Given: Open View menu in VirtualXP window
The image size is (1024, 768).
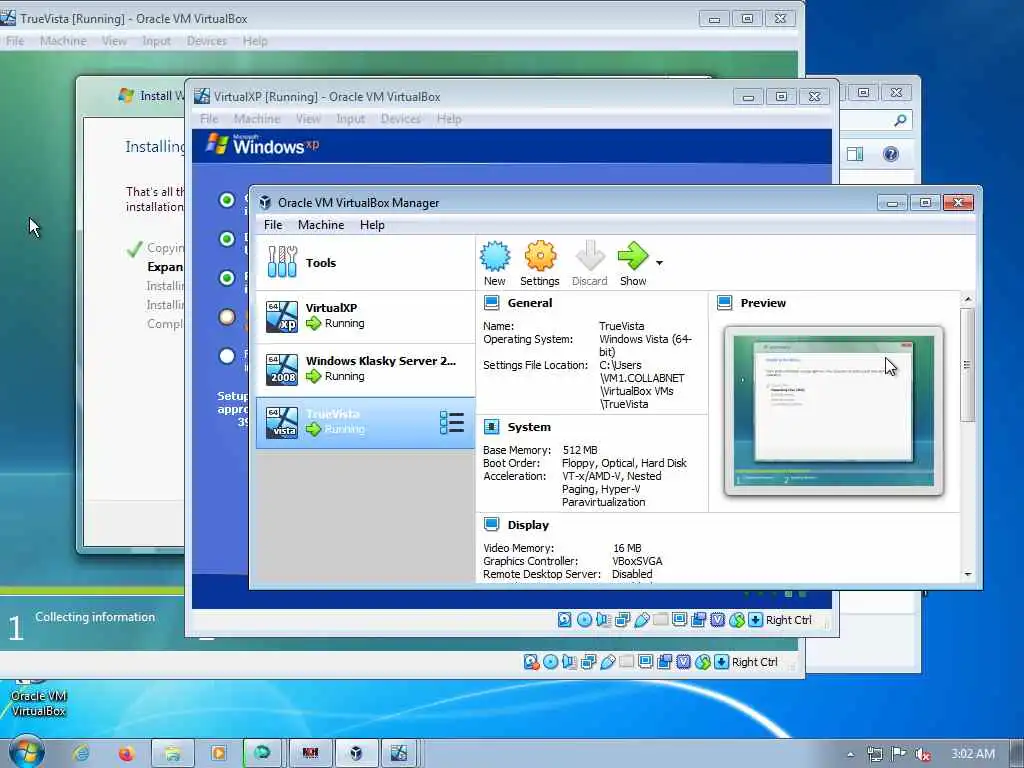Looking at the screenshot, I should click(308, 119).
